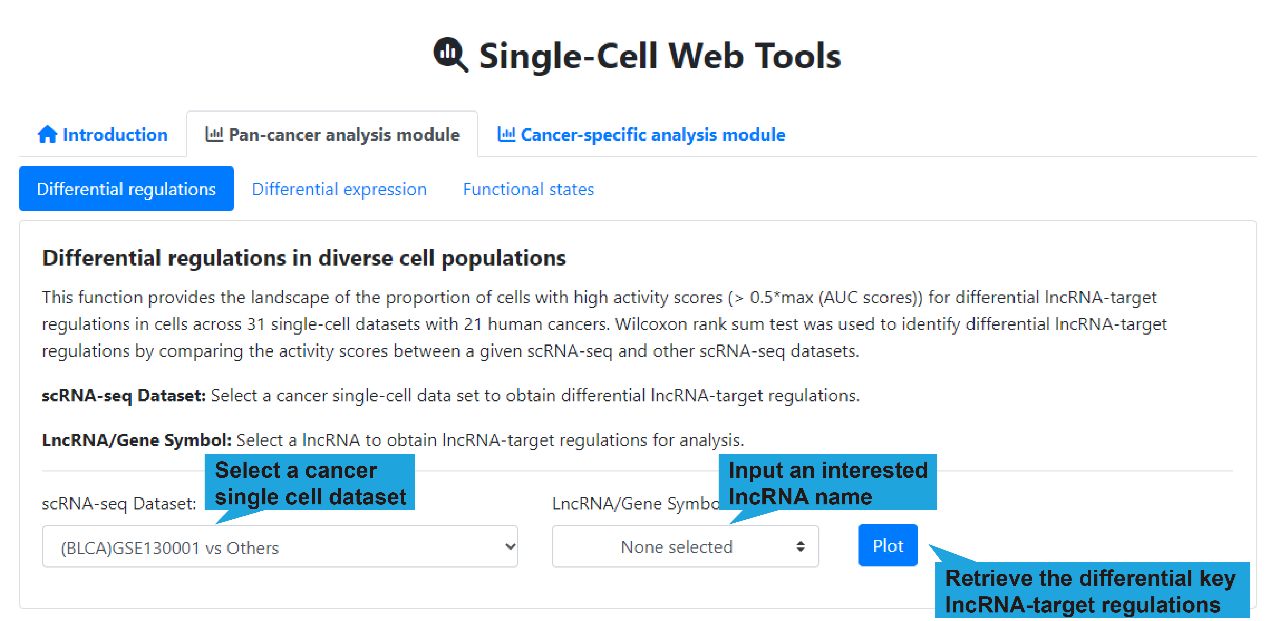Expand the '(BLCA)GSE130001 vs Others' dataset dropdown
This screenshot has width=1269, height=621.
point(279,547)
